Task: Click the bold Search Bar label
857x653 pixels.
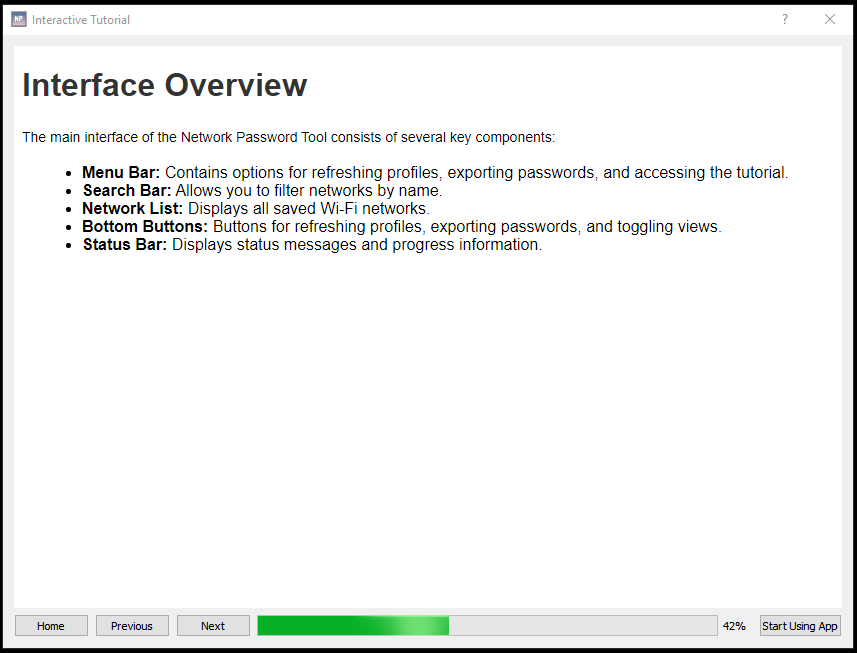Action: click(127, 190)
